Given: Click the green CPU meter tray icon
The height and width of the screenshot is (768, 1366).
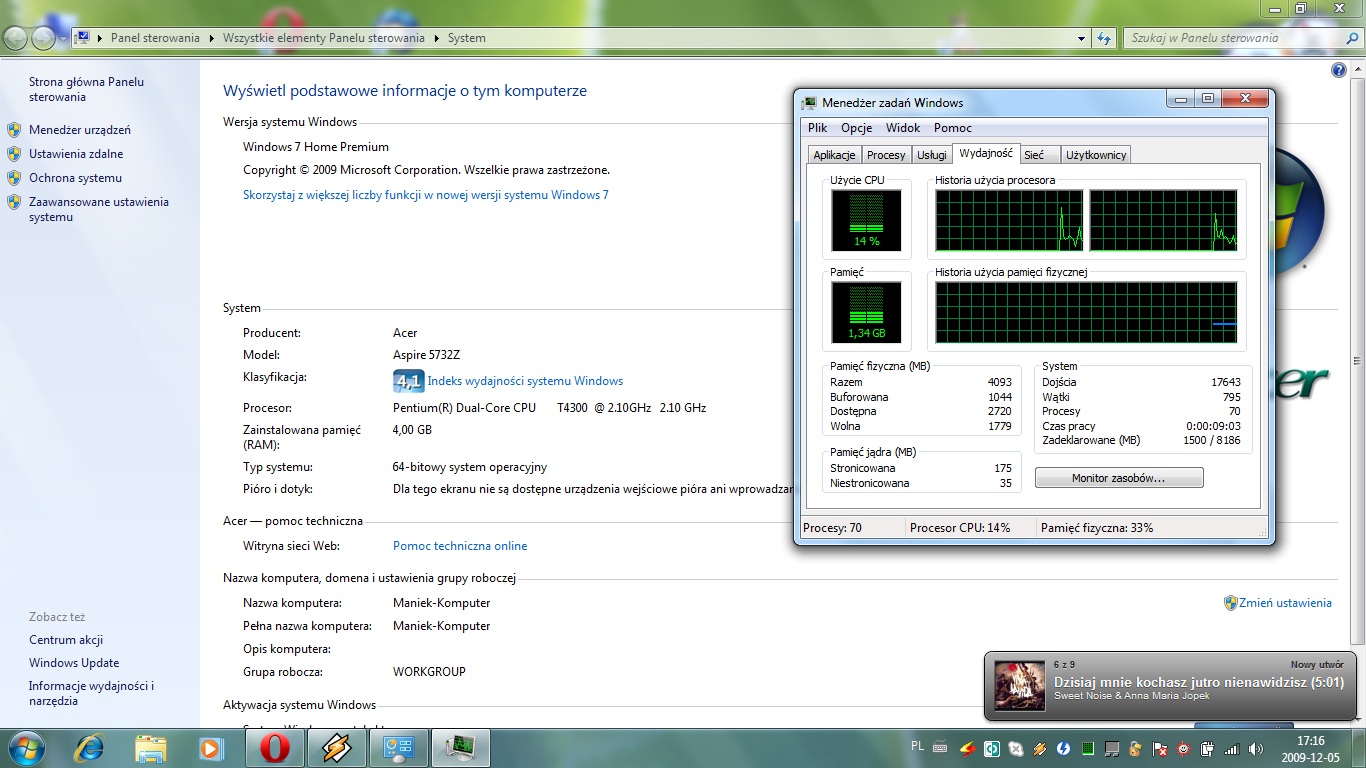Looking at the screenshot, I should 1088,748.
